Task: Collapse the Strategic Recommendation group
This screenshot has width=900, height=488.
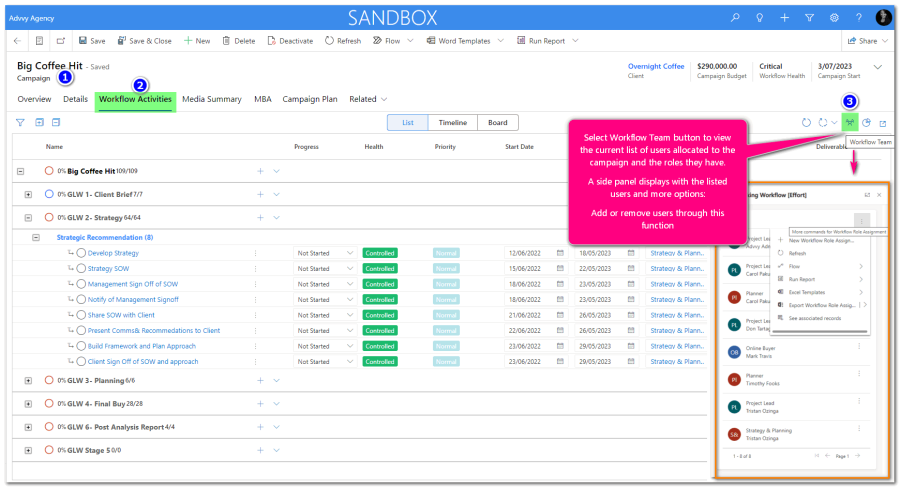Action: [36, 238]
